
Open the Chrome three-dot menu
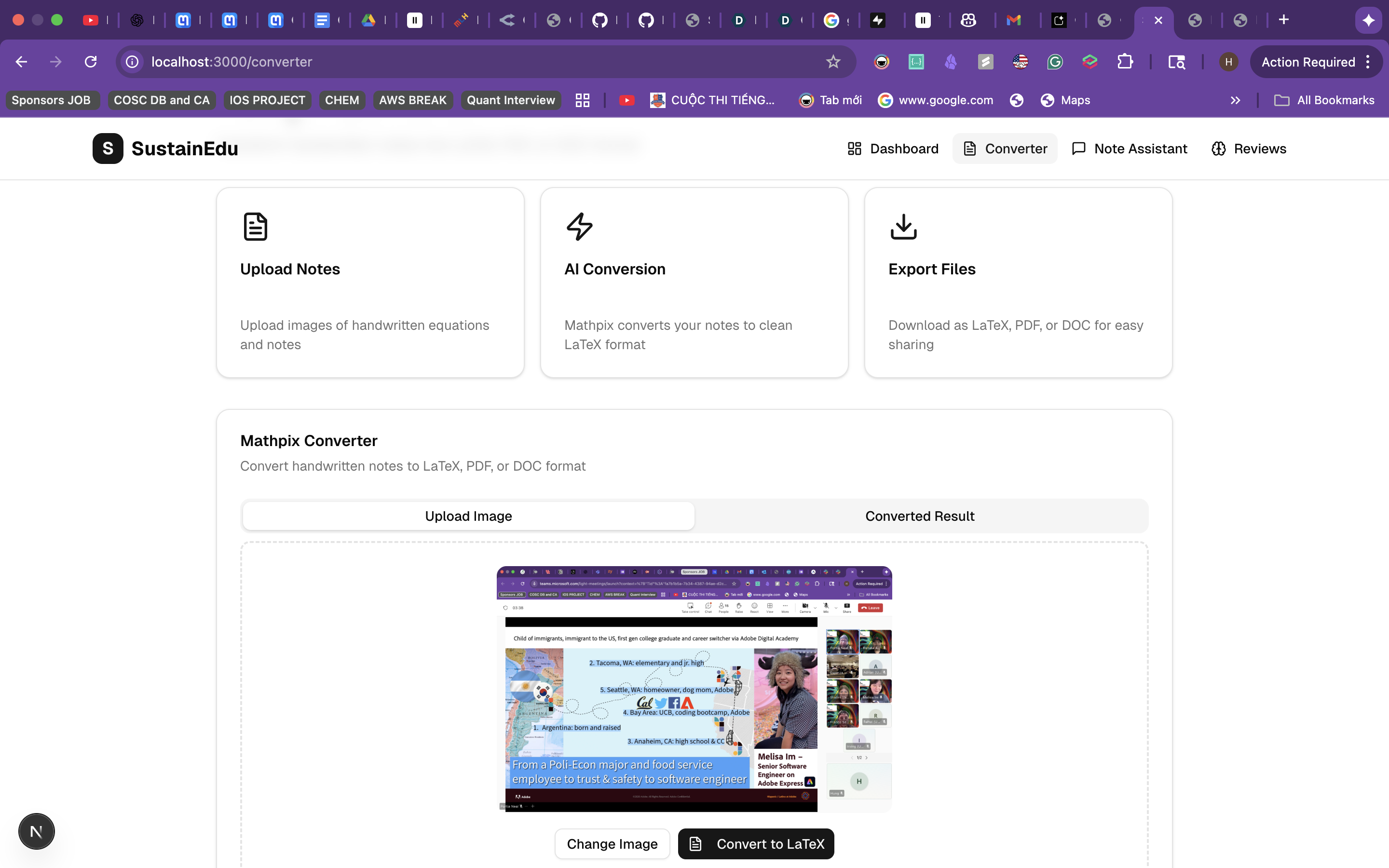1368,62
